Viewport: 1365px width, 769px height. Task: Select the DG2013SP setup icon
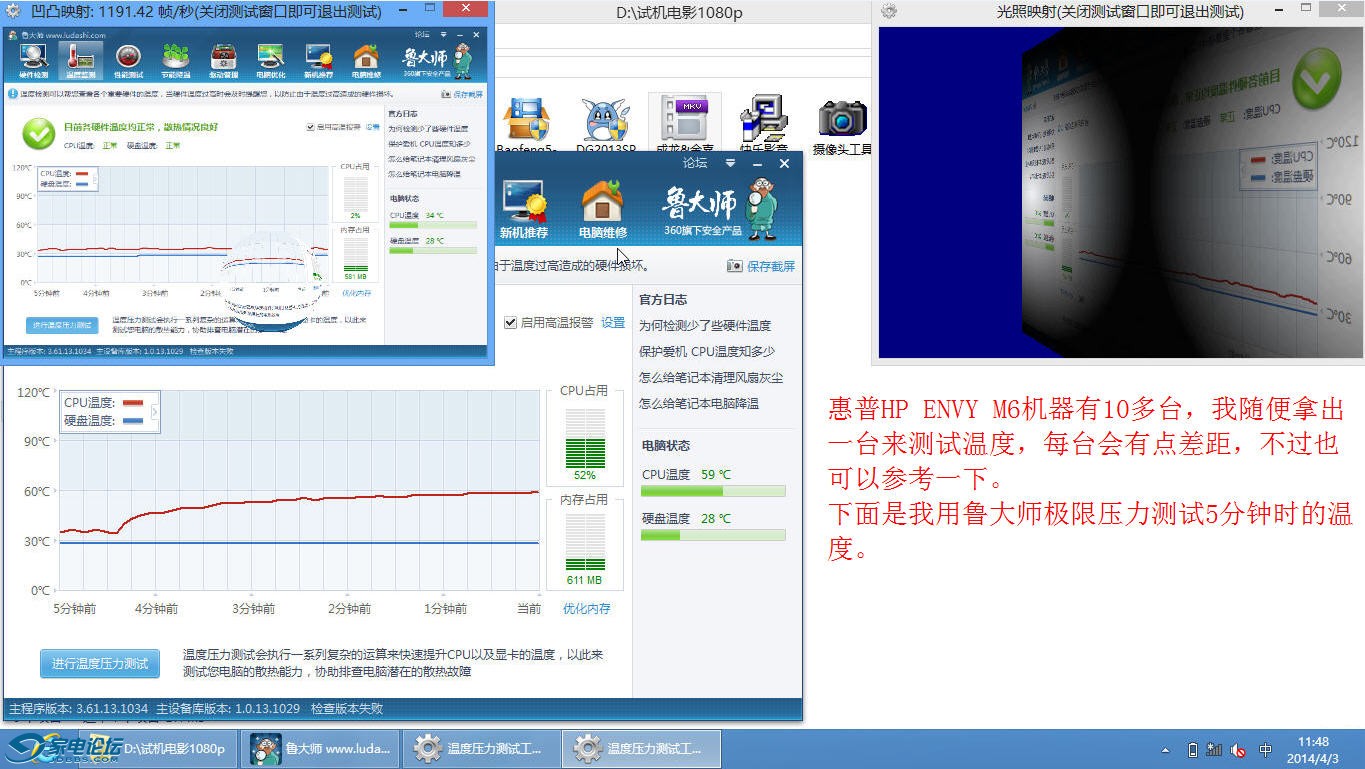[x=606, y=121]
